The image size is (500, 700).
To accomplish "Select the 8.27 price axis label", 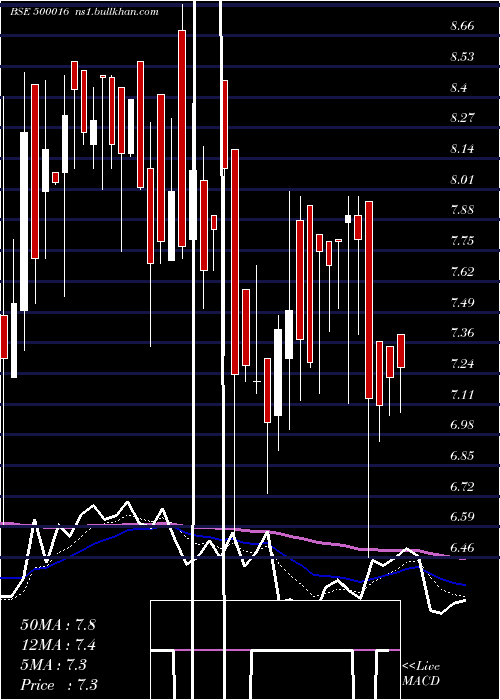I will tap(462, 118).
